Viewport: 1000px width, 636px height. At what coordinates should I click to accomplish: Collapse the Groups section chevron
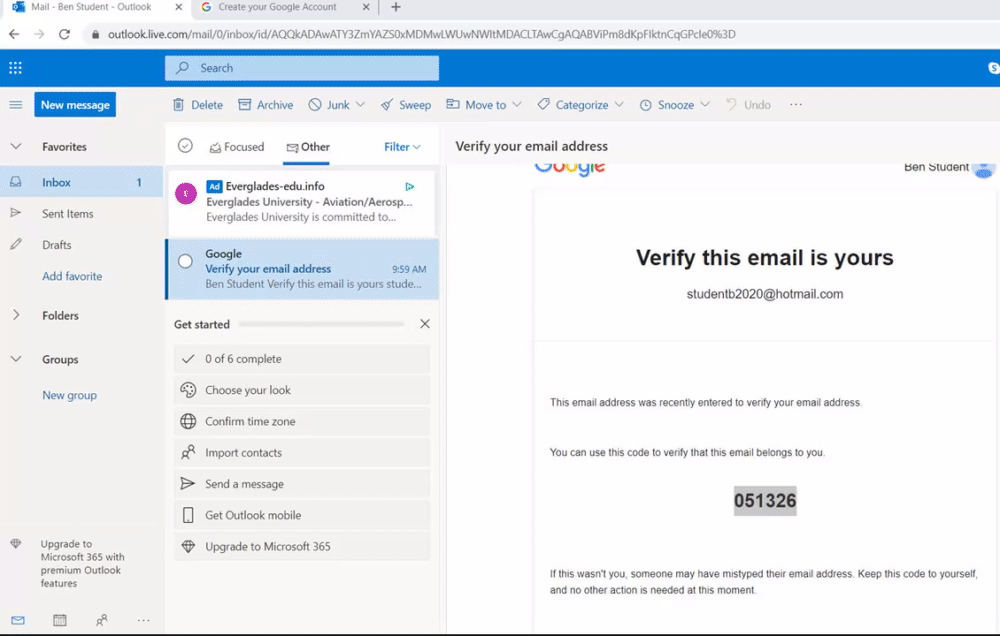tap(16, 359)
